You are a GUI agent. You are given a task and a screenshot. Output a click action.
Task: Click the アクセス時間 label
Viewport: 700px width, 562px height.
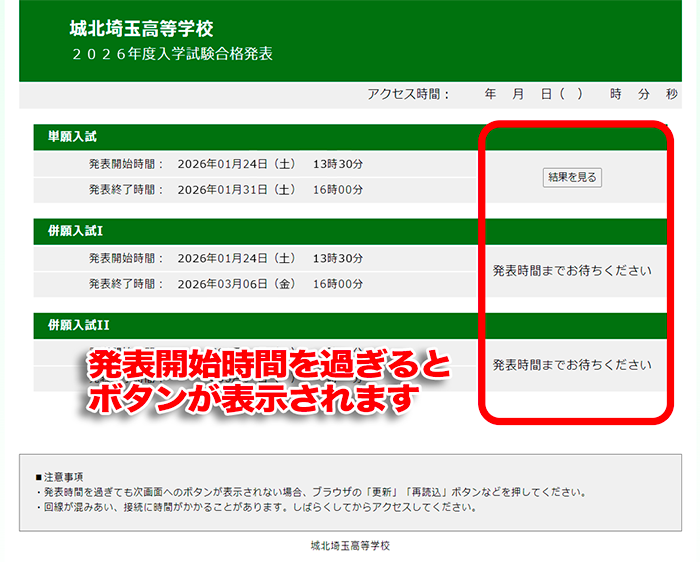408,94
